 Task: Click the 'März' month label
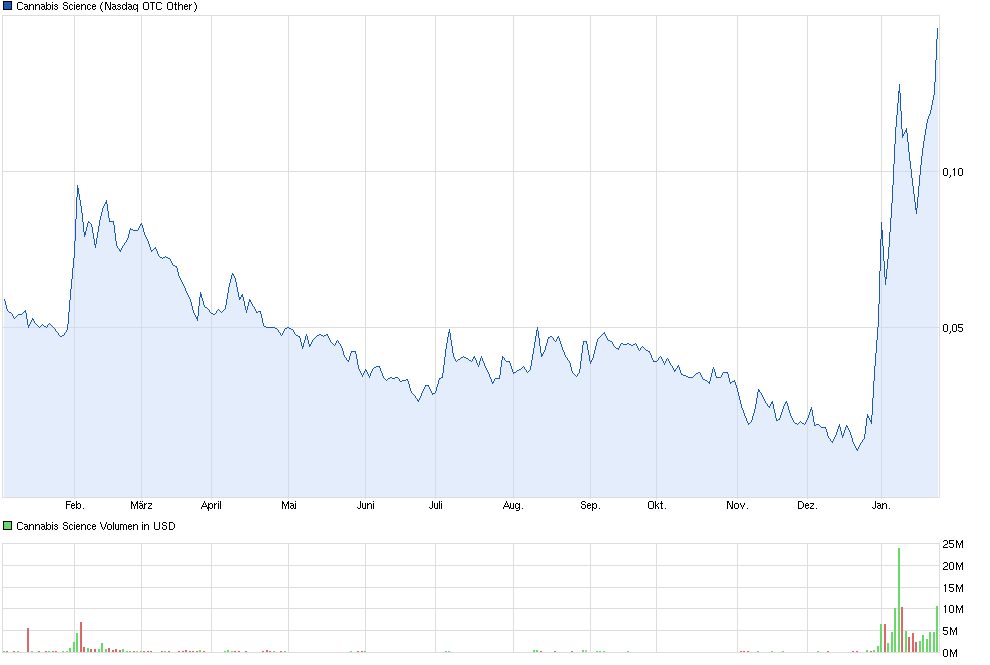[x=141, y=505]
